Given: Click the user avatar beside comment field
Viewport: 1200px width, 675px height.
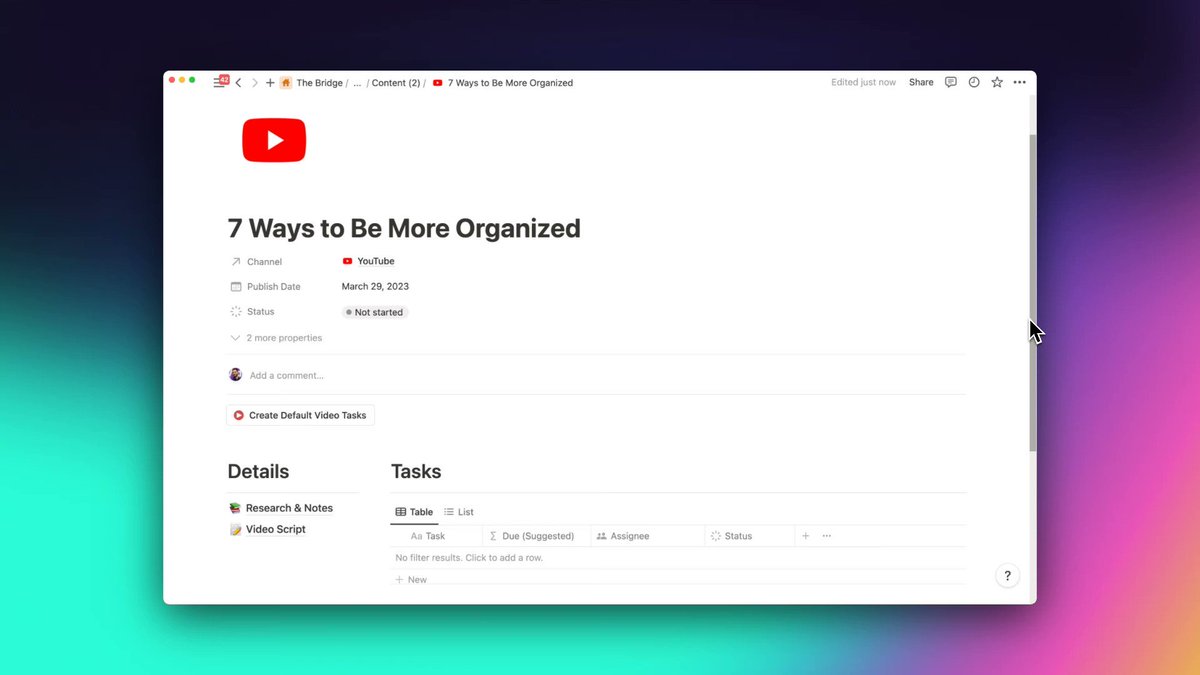Looking at the screenshot, I should 235,375.
